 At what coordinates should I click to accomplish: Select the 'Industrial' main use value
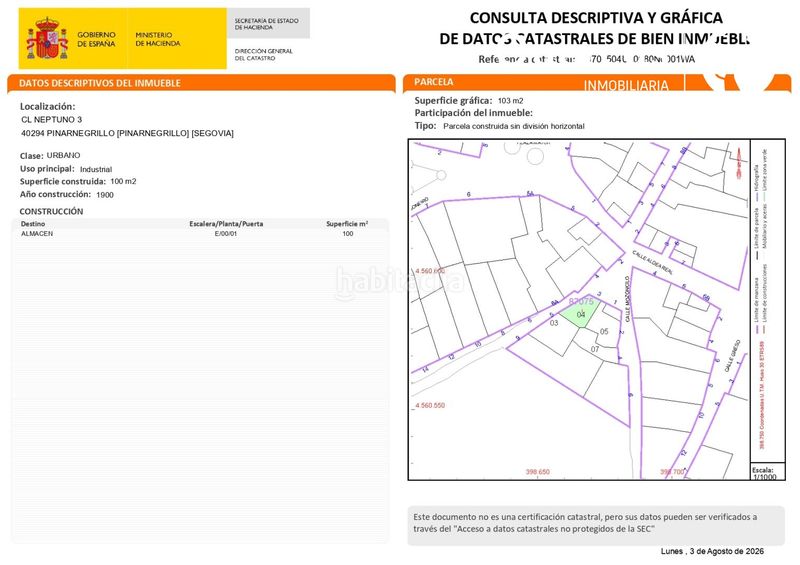[x=96, y=169]
